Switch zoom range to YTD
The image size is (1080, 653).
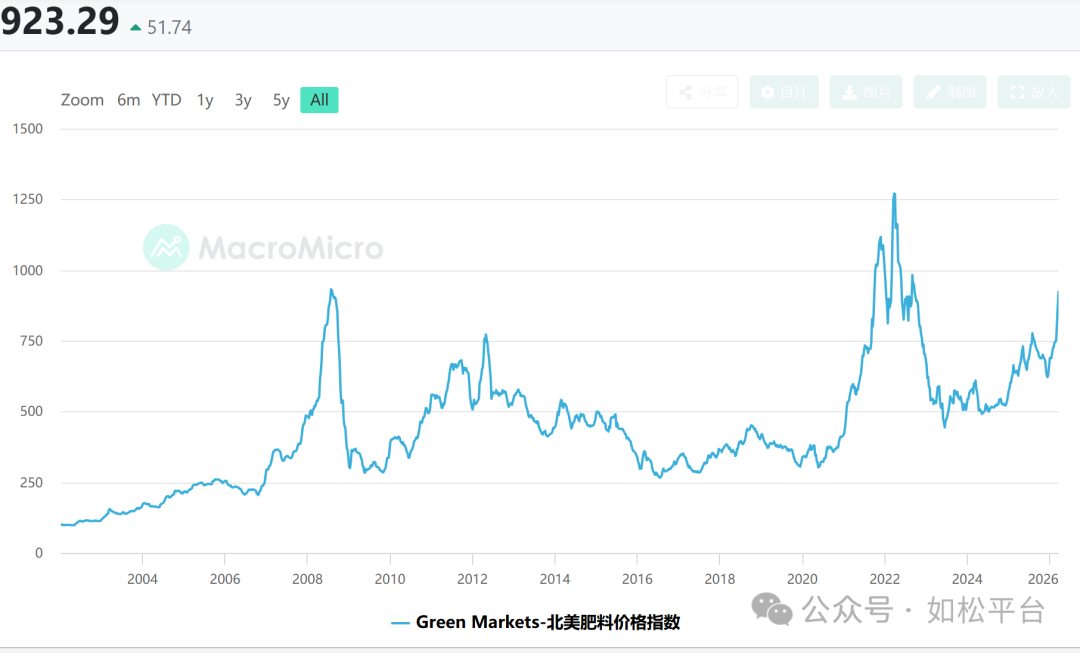(166, 100)
